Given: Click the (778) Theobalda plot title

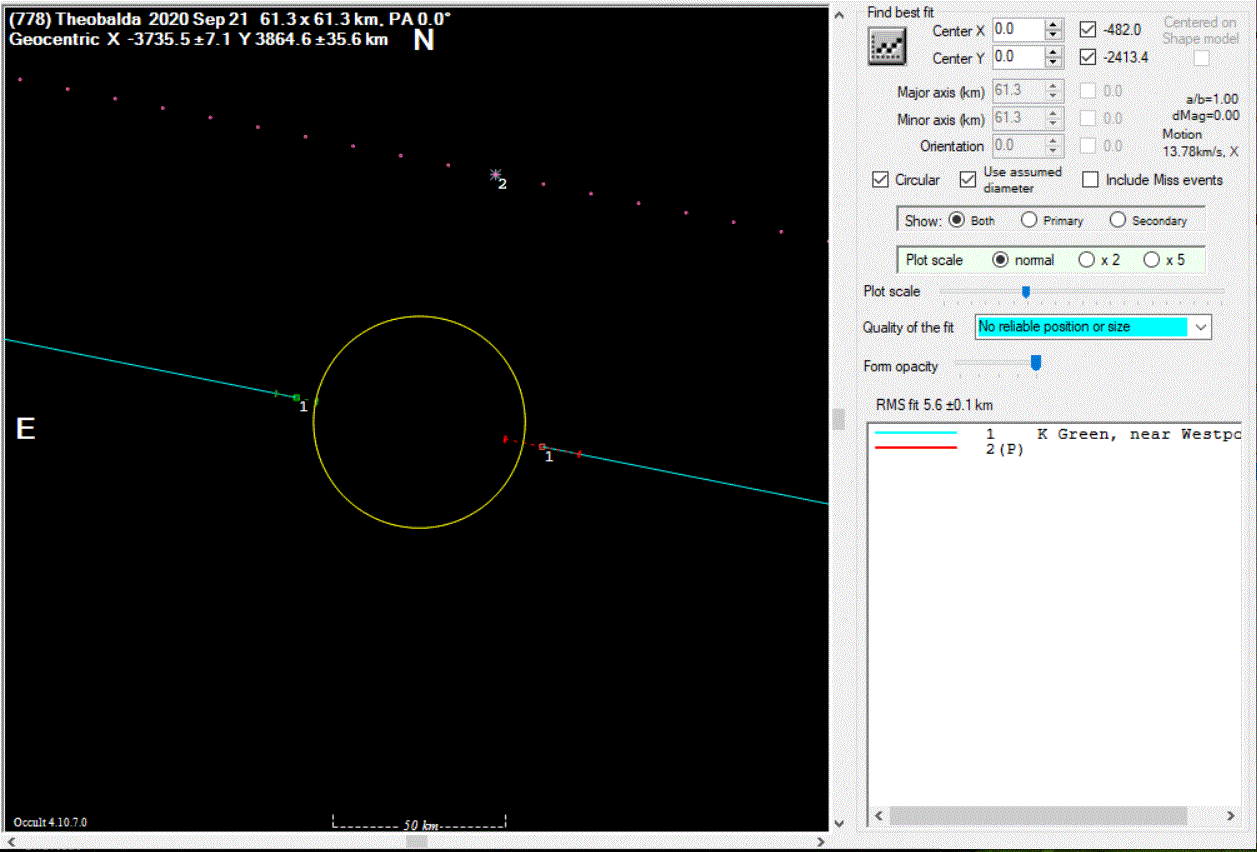Looking at the screenshot, I should point(230,19).
